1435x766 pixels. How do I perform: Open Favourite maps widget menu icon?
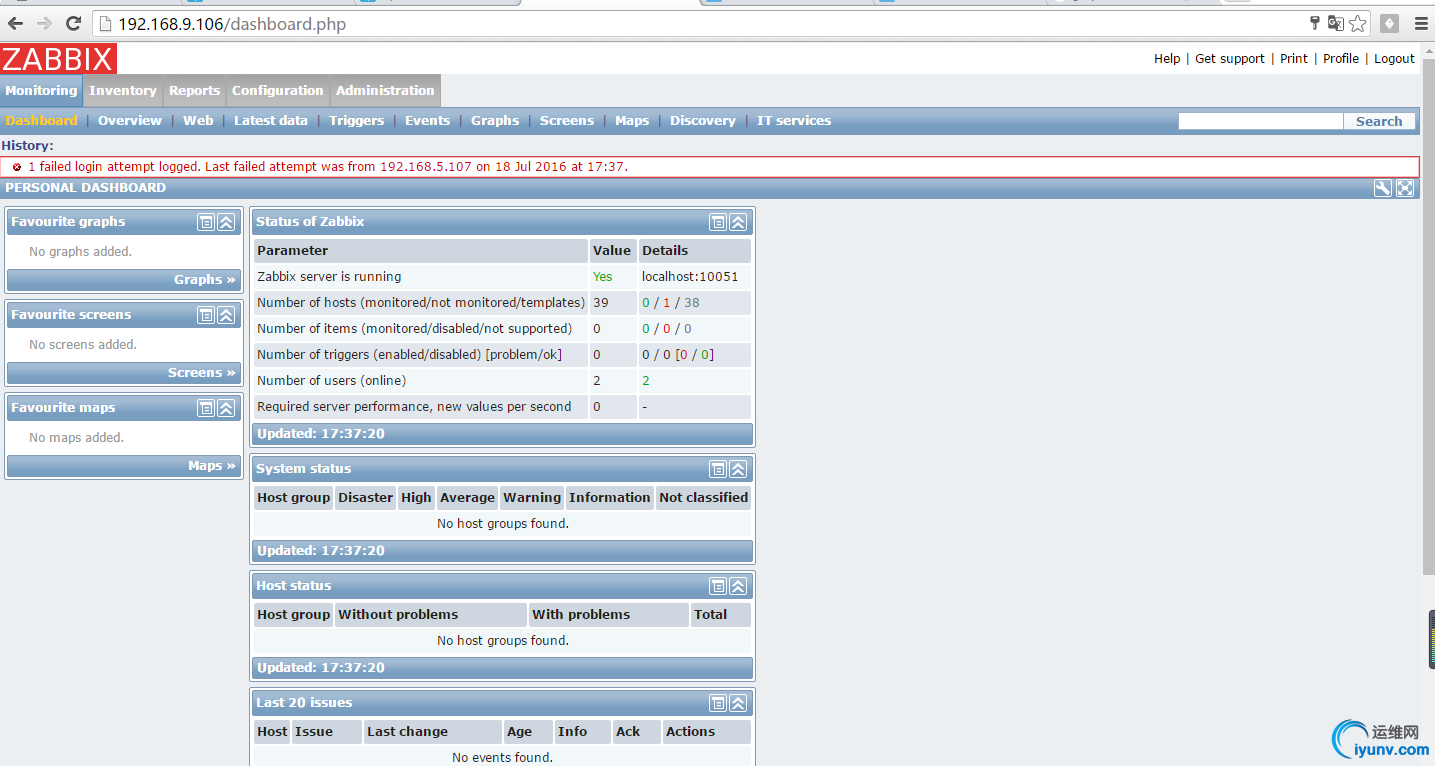pyautogui.click(x=206, y=408)
